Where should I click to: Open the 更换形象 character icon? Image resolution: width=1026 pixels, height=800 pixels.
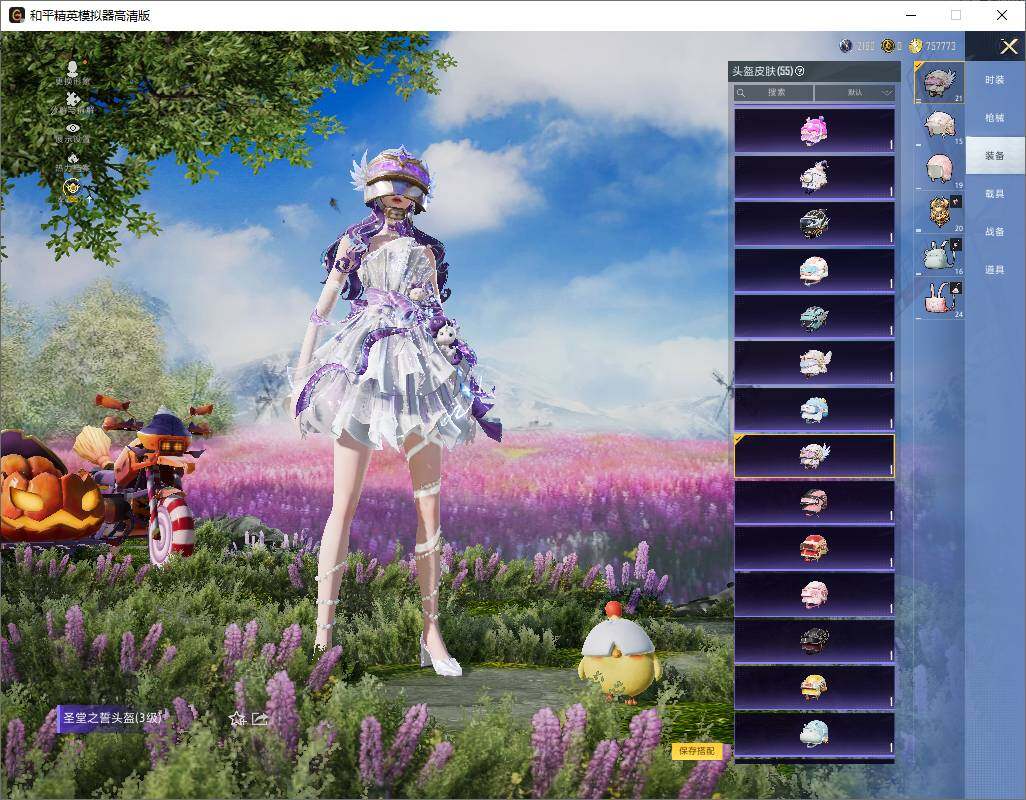tap(73, 71)
